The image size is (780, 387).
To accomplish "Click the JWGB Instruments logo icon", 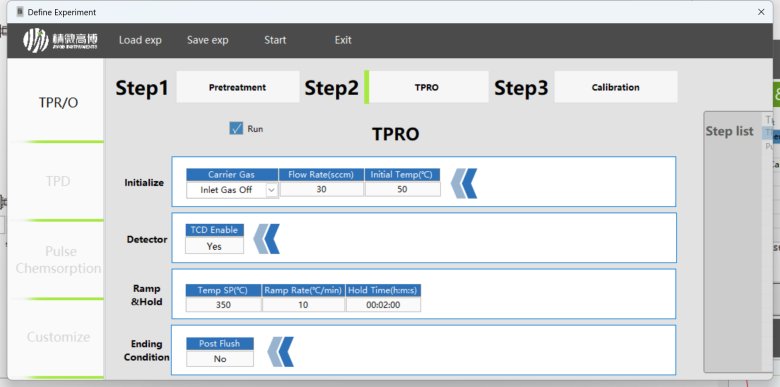I will pyautogui.click(x=36, y=40).
